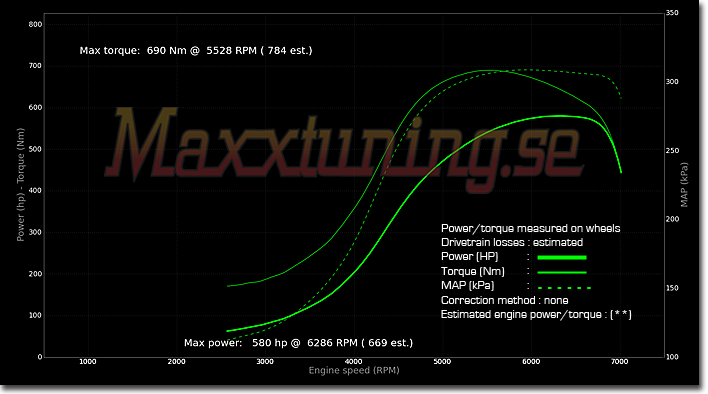Click 'Drivetrain losses : estimated' text

(x=512, y=242)
